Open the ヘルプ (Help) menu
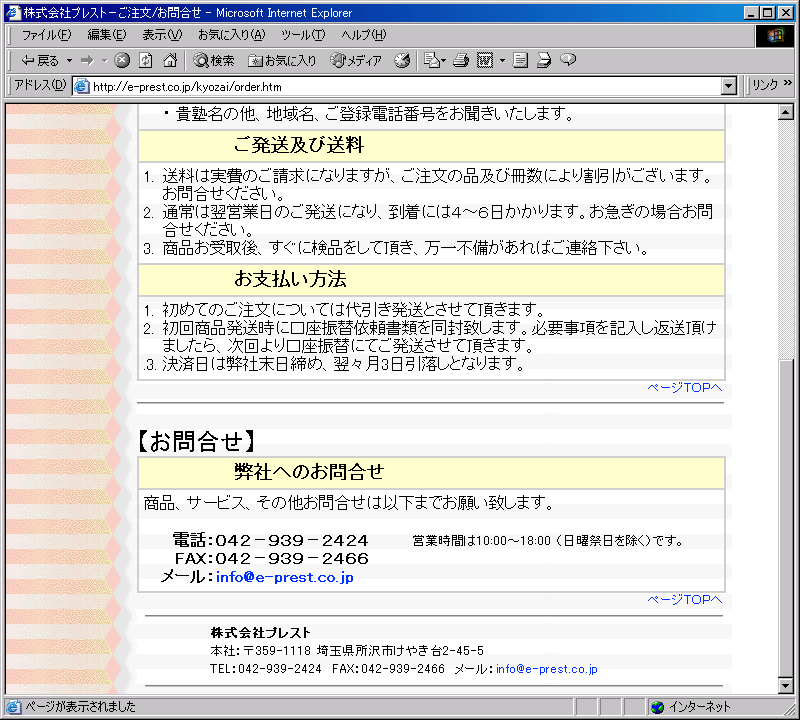 click(x=364, y=35)
